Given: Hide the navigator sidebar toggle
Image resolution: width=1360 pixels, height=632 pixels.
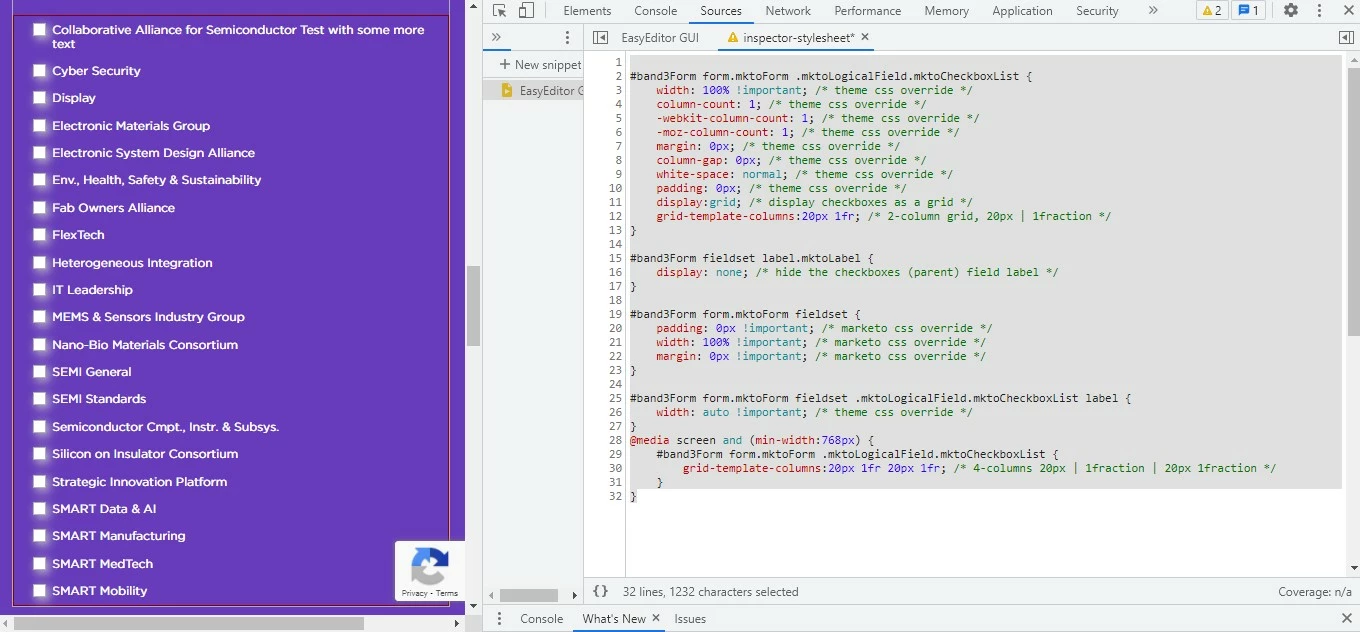Looking at the screenshot, I should coord(600,38).
